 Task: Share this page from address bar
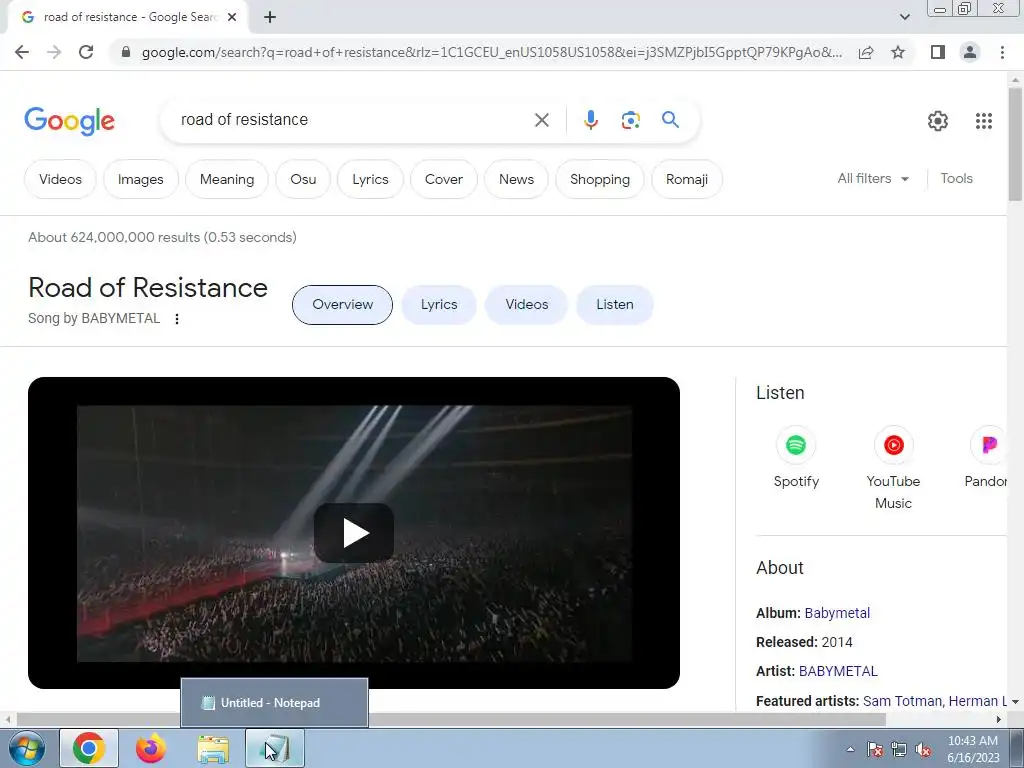[866, 52]
